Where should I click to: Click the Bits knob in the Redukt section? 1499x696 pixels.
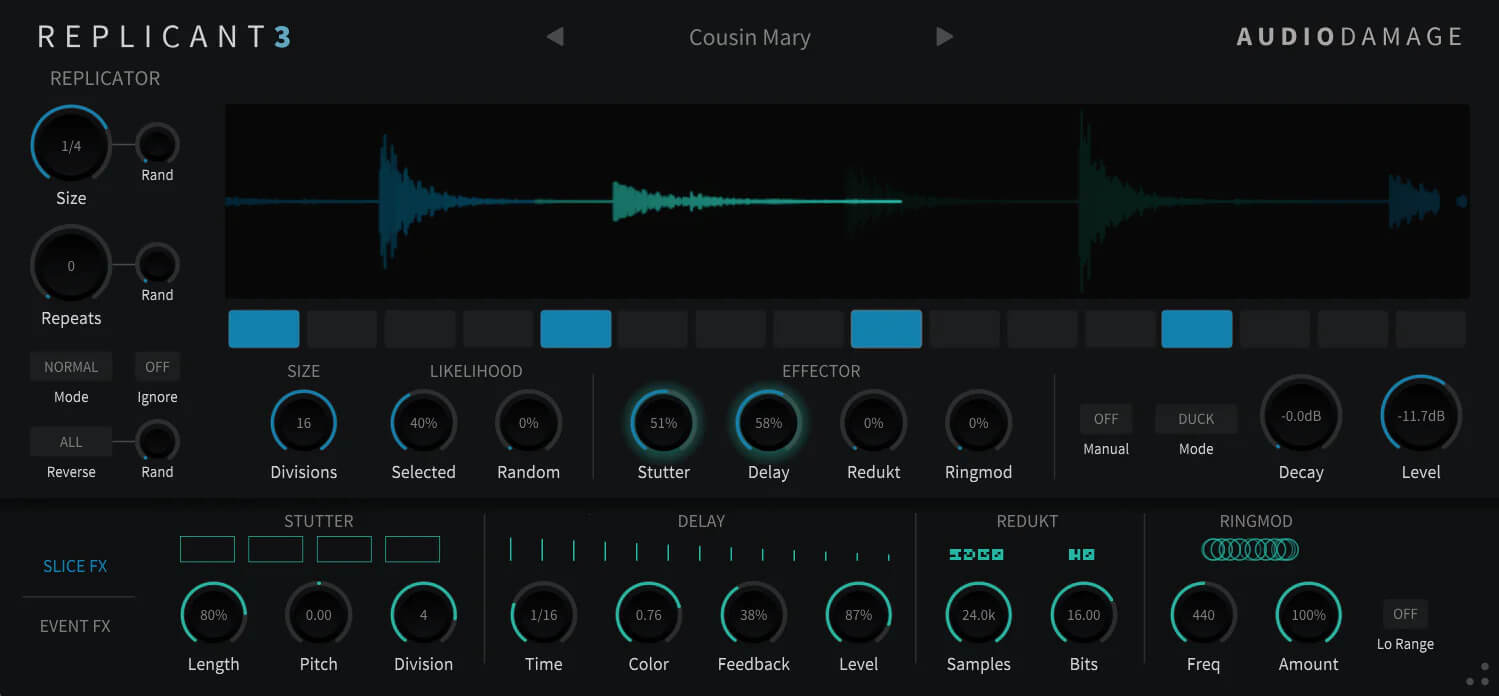(x=1083, y=614)
